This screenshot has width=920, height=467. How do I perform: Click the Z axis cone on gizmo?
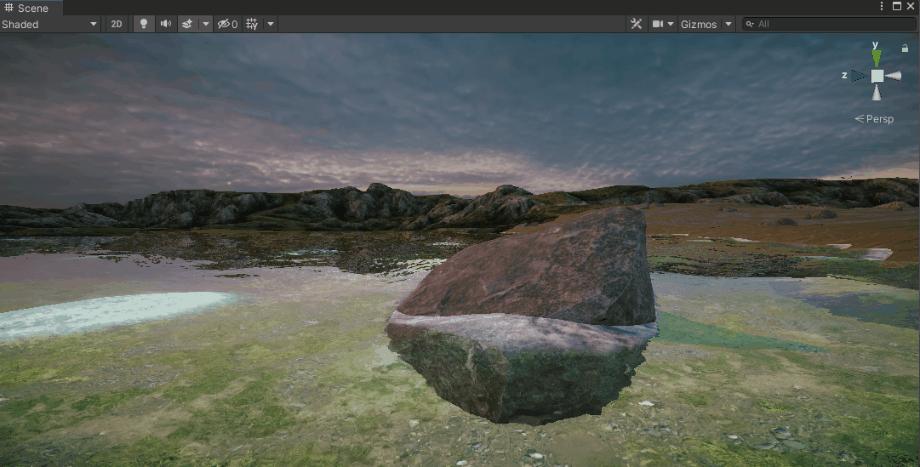(858, 76)
